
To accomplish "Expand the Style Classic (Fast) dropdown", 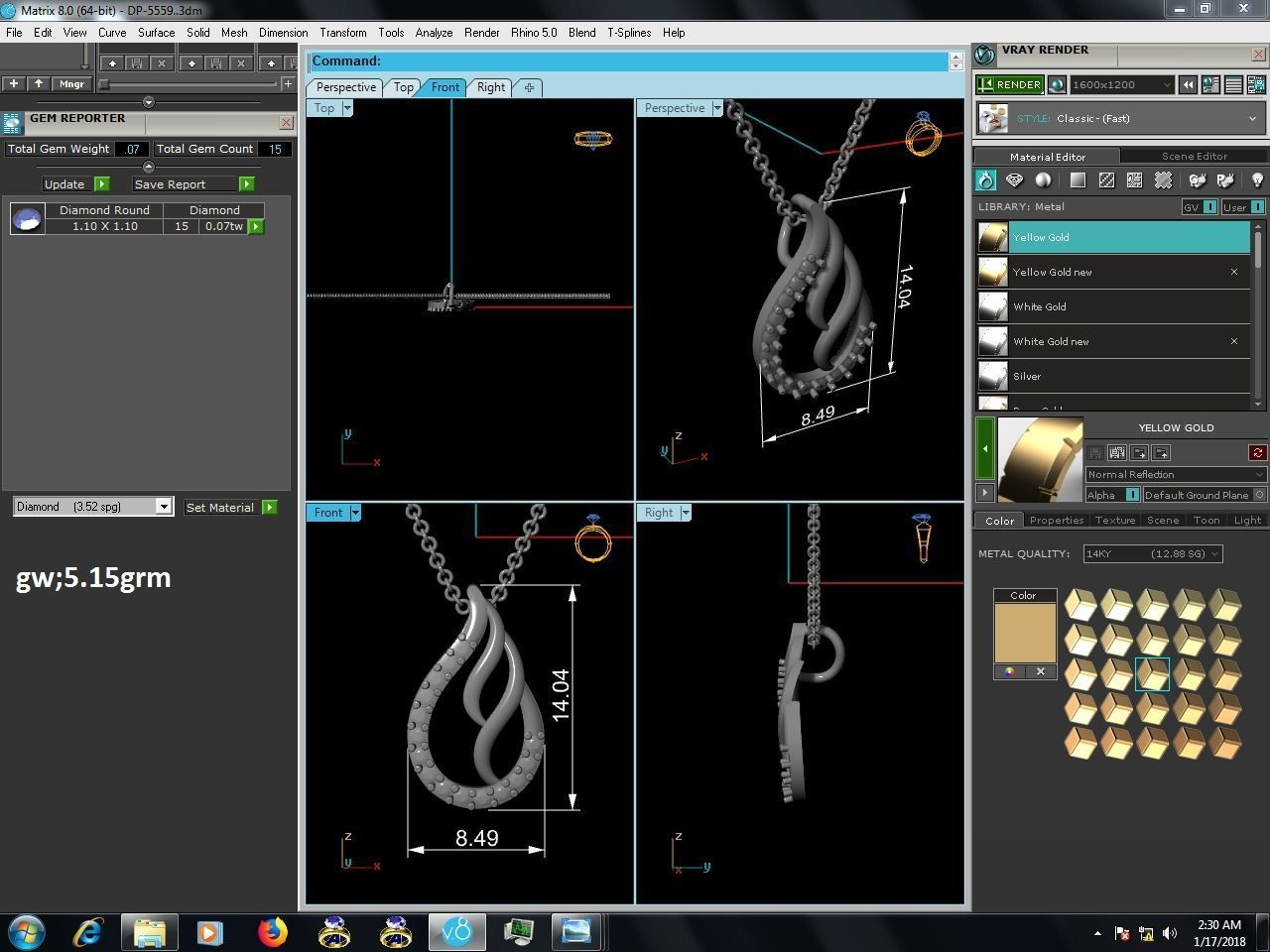I will 1122,118.
